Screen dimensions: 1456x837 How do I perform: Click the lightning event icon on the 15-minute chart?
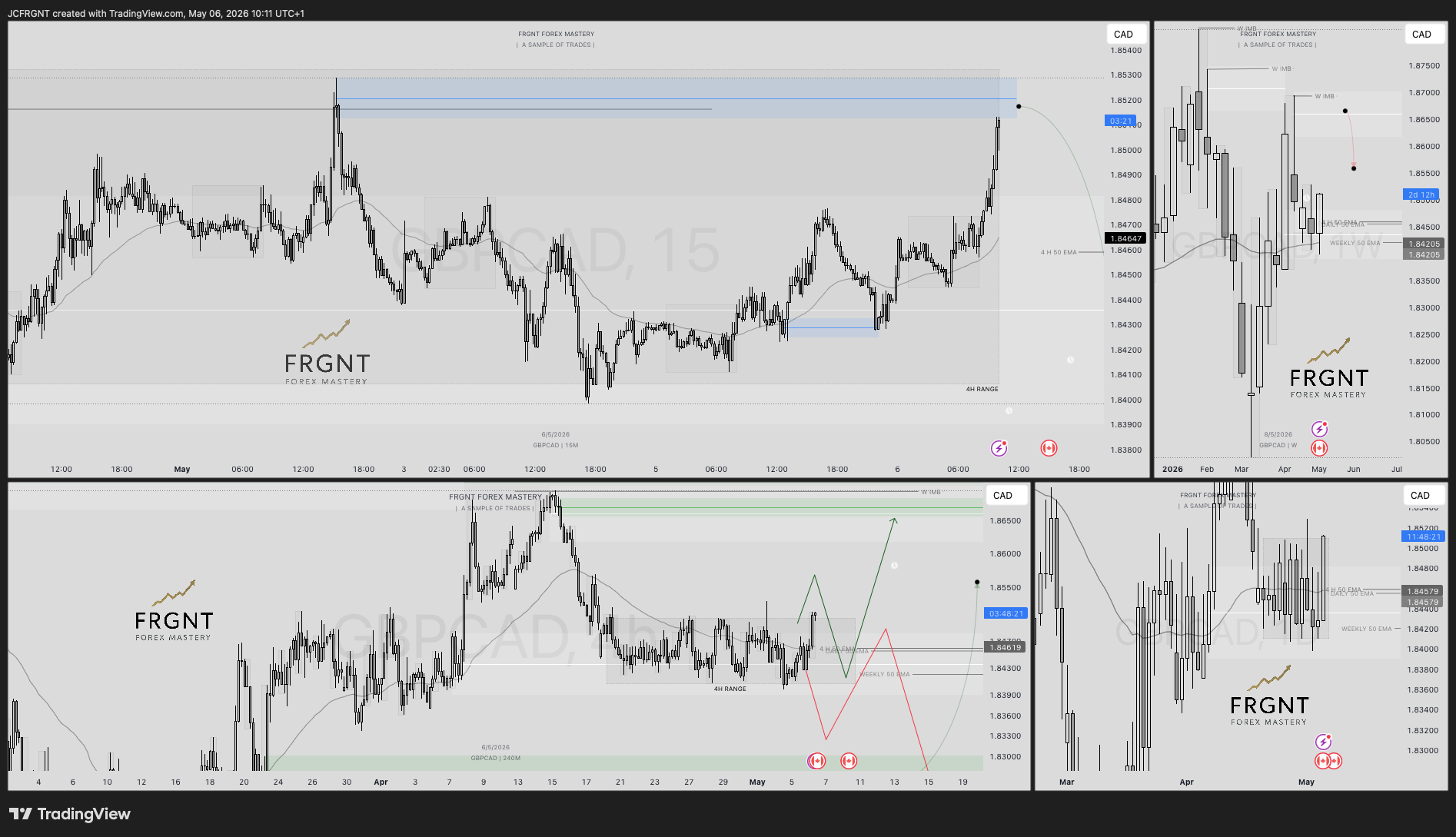pyautogui.click(x=999, y=448)
